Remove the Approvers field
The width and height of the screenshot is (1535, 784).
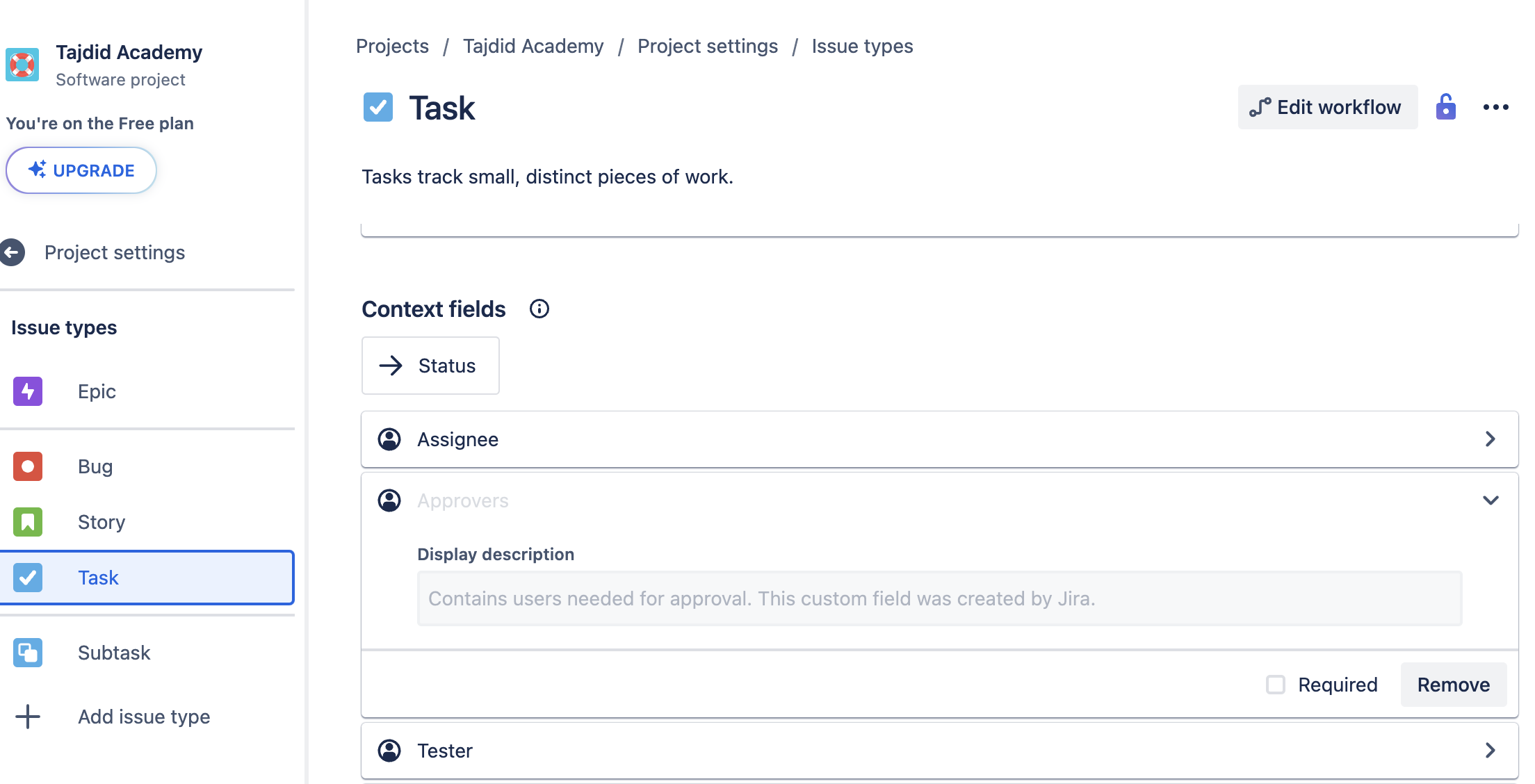tap(1454, 685)
